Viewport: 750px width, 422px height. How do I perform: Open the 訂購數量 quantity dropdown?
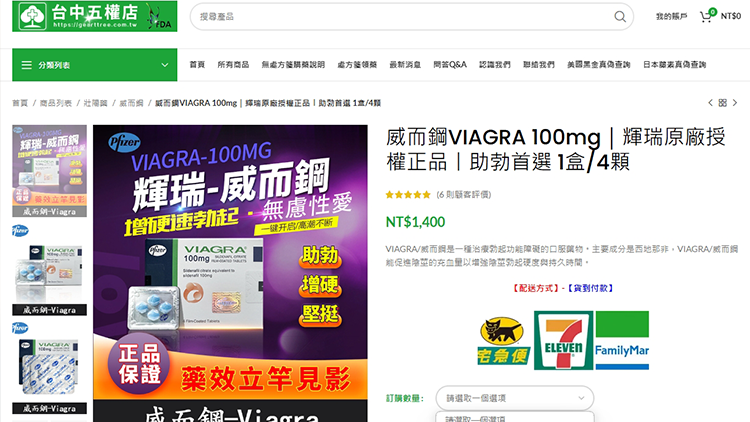(x=513, y=398)
